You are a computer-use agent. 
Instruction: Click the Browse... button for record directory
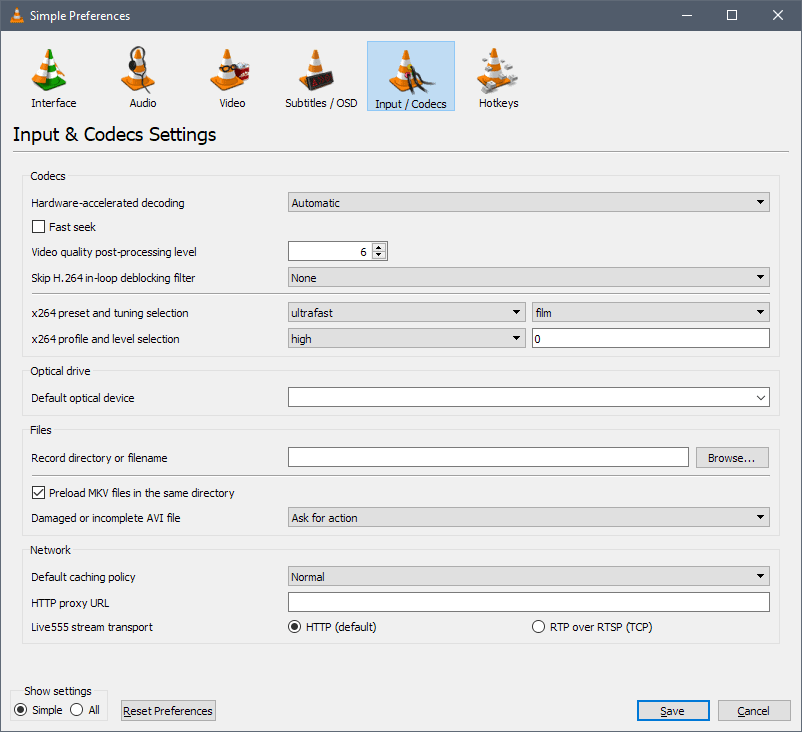coord(732,458)
